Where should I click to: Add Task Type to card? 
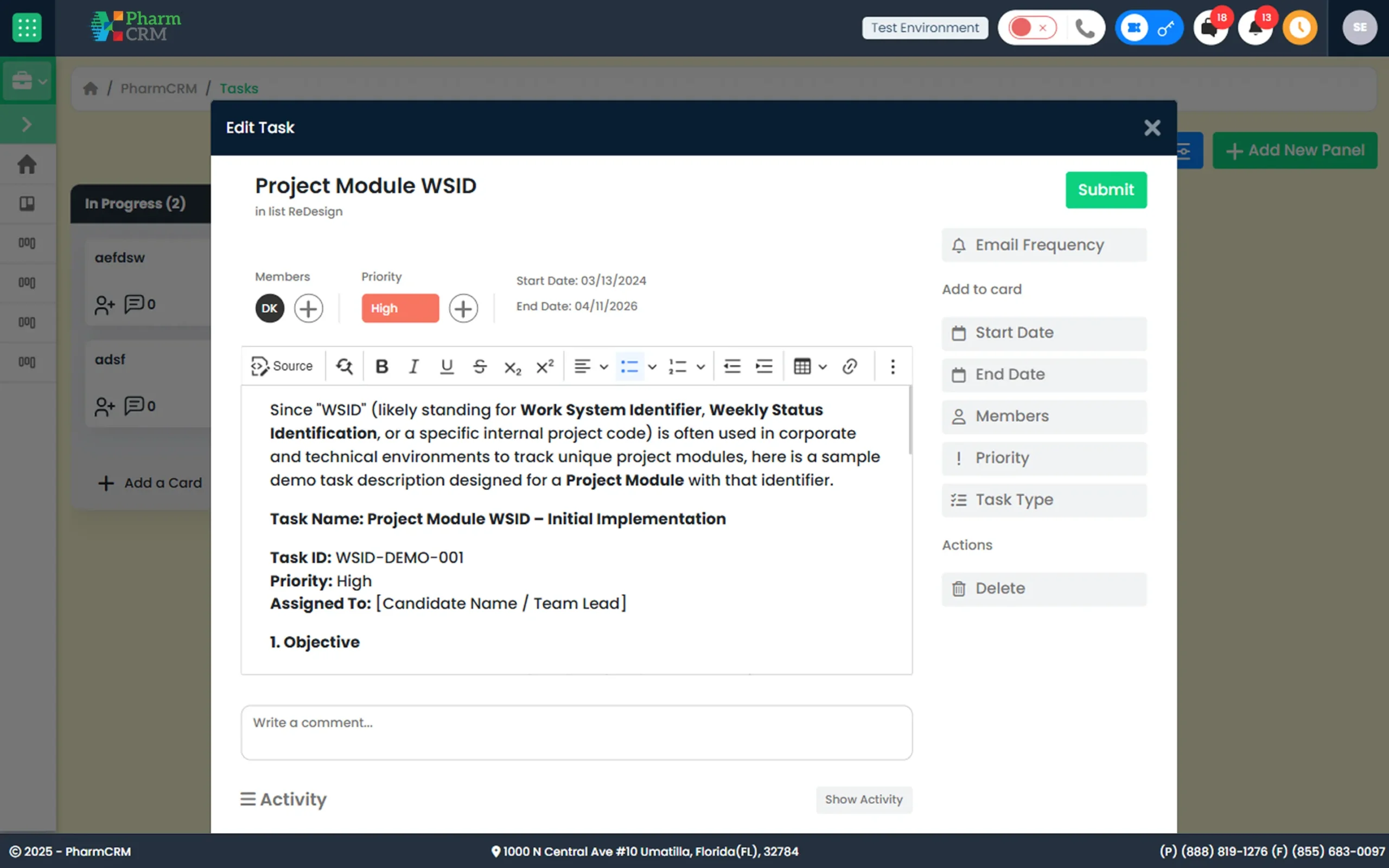pyautogui.click(x=1044, y=500)
